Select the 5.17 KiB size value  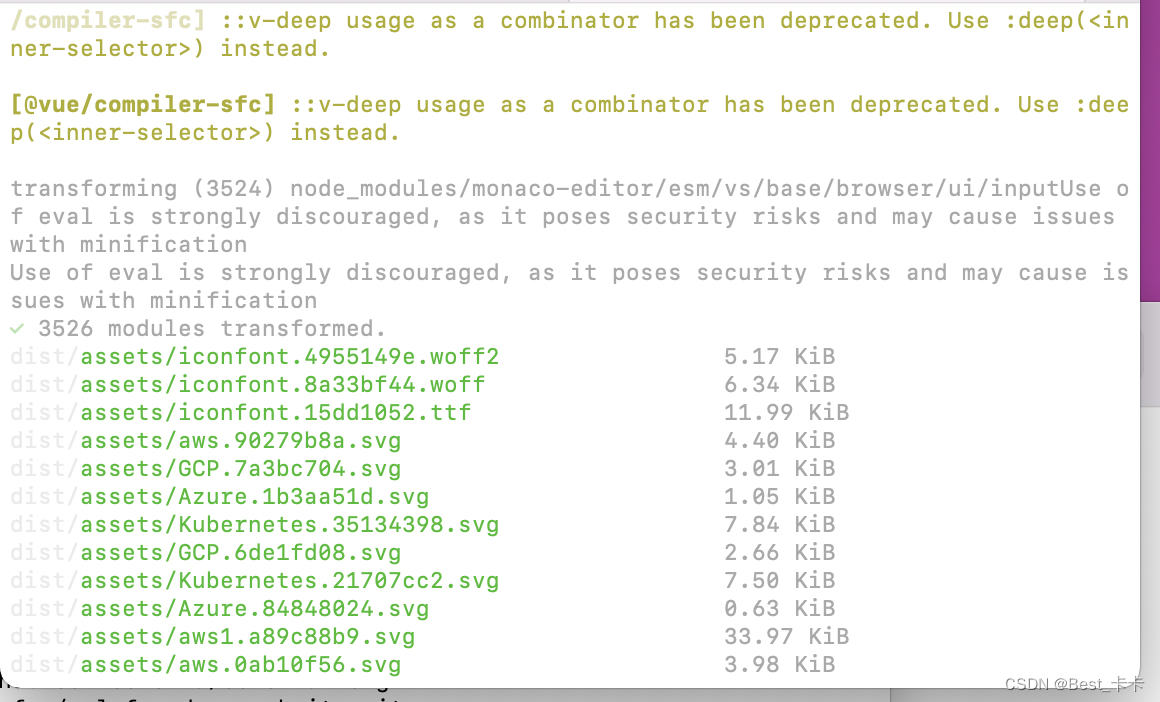(779, 356)
